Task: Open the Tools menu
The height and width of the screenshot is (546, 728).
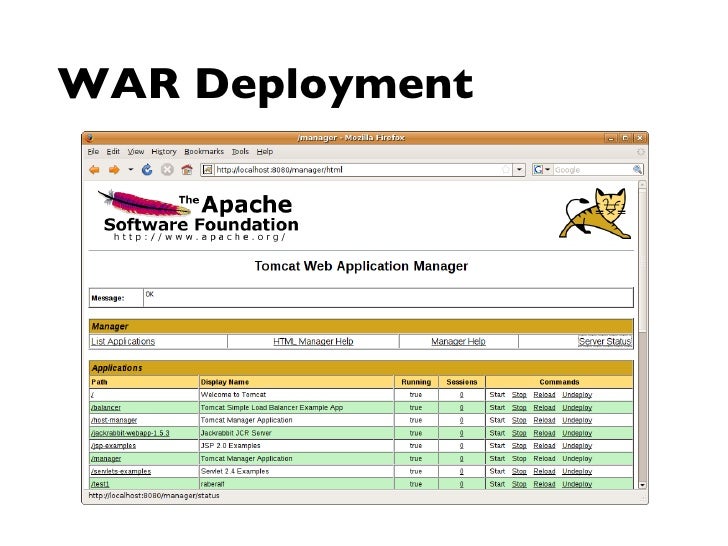Action: point(240,152)
